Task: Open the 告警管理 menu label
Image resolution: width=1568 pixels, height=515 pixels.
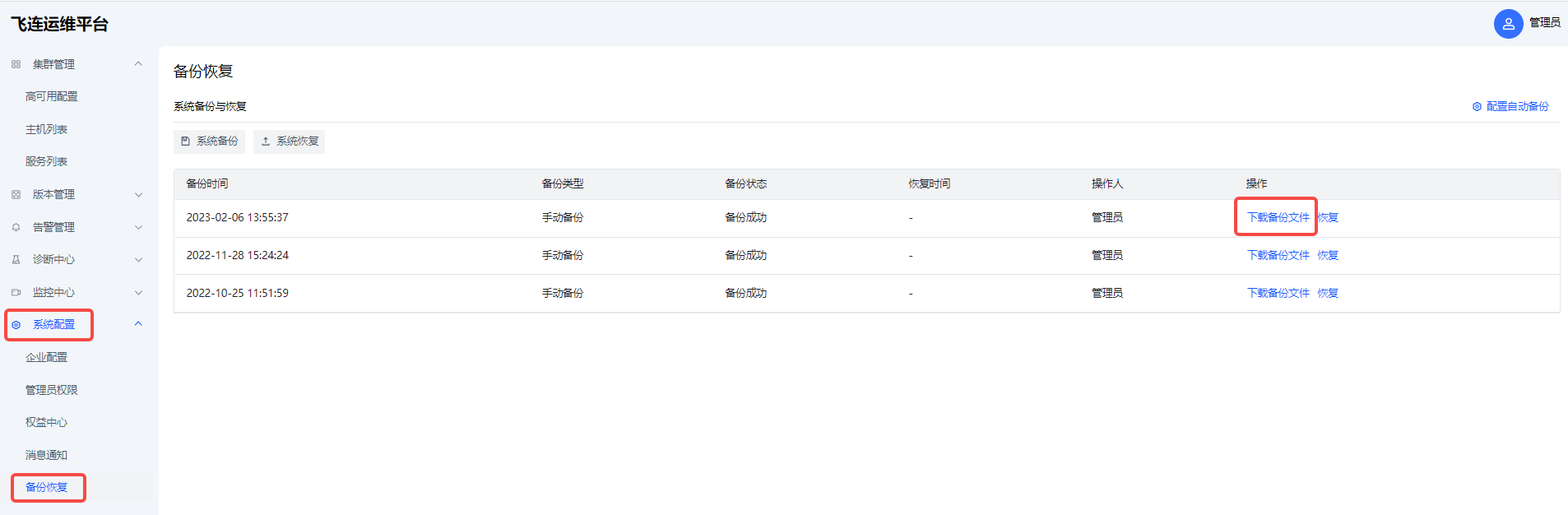Action: click(x=53, y=227)
